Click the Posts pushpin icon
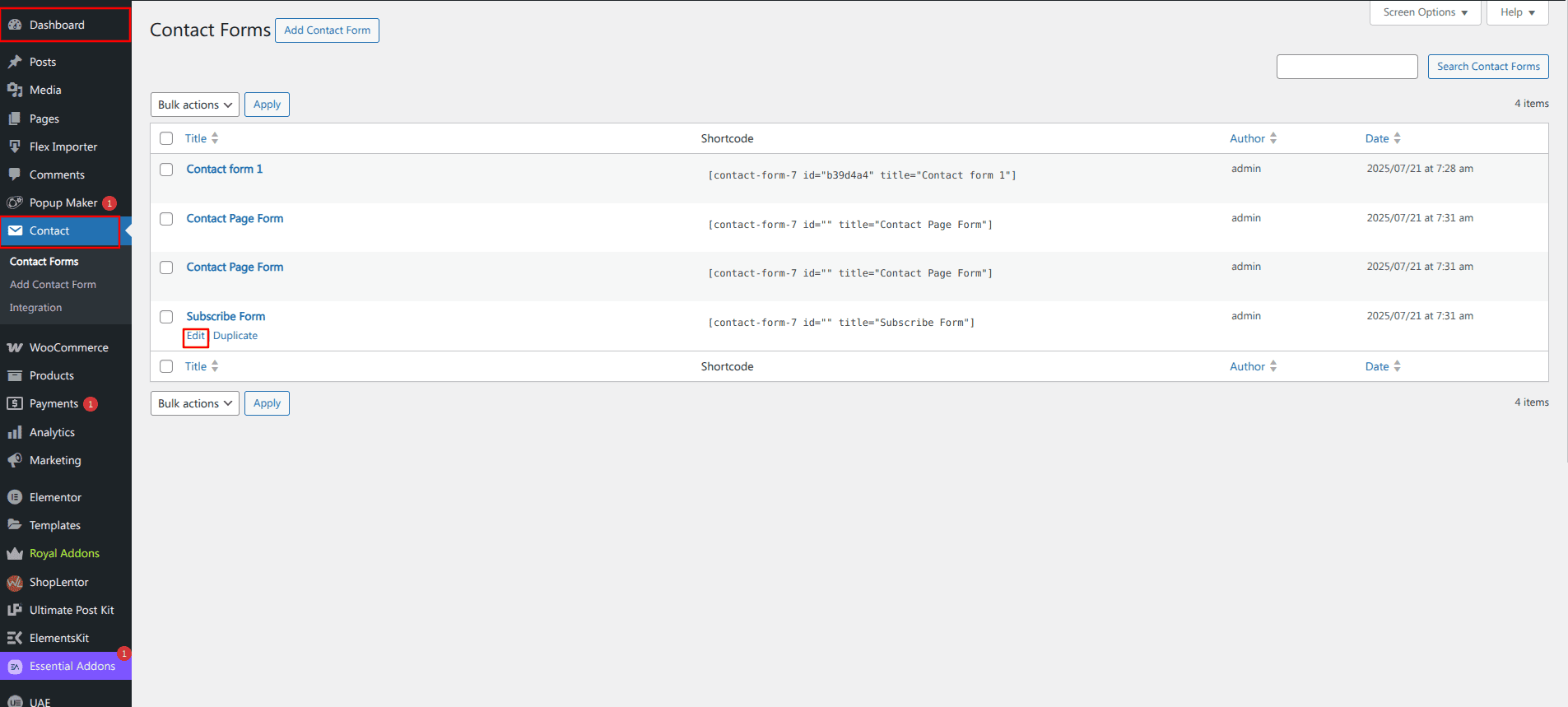 (x=15, y=62)
